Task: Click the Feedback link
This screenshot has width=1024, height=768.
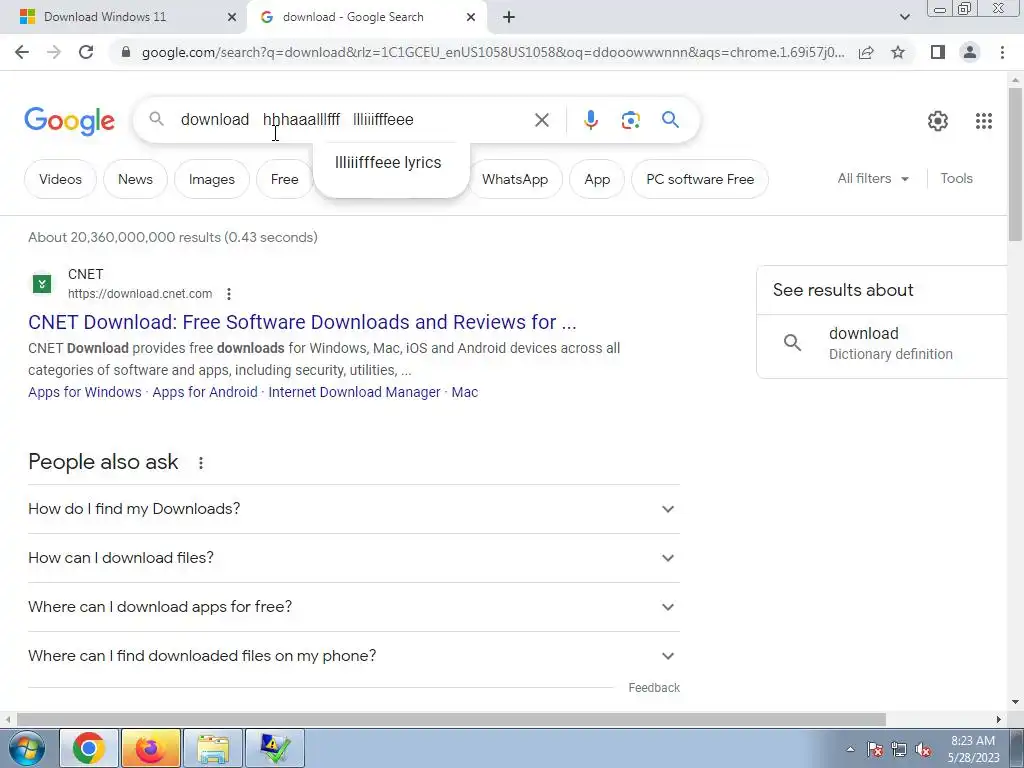Action: 654,688
